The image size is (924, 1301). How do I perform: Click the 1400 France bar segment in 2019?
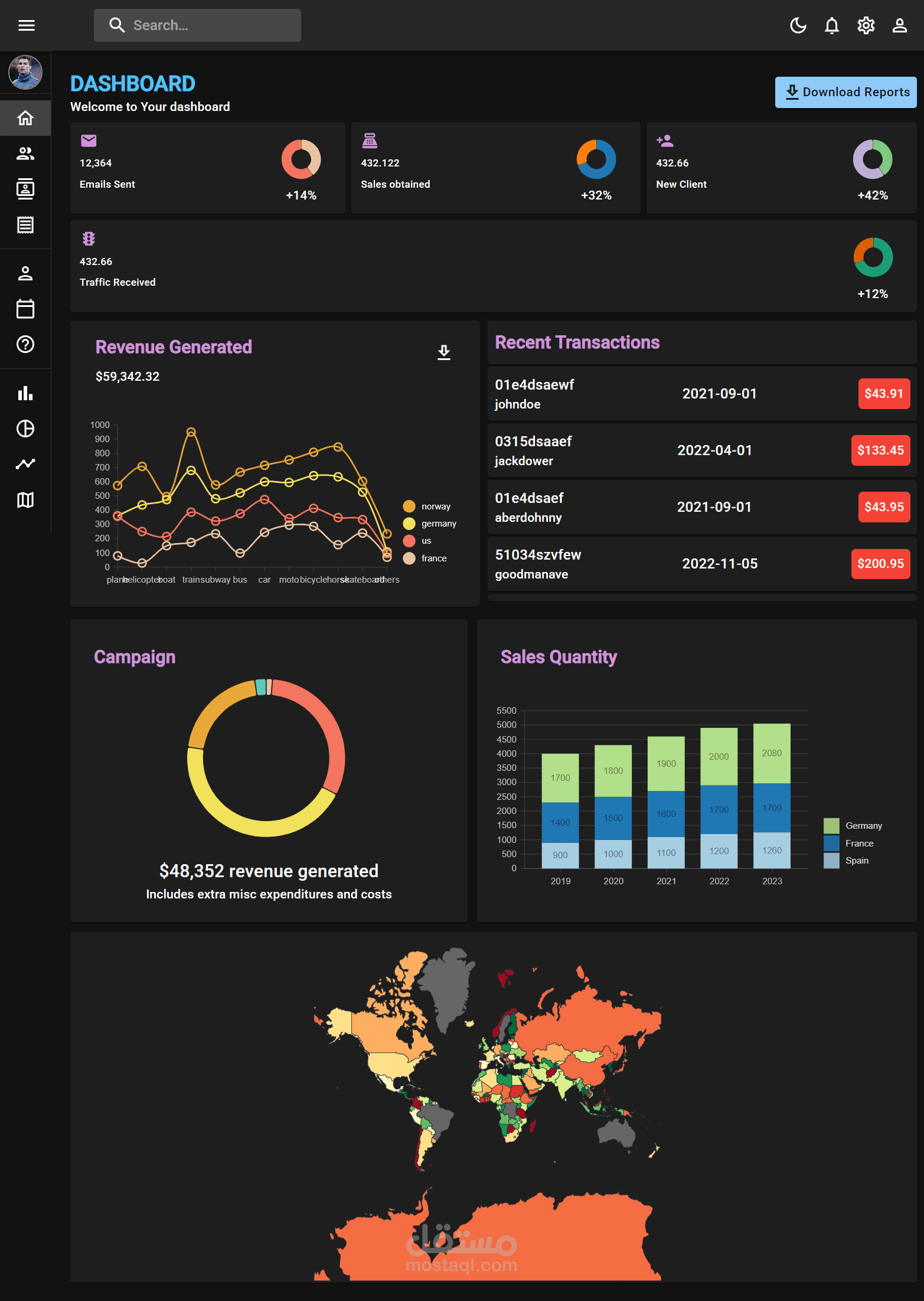560,822
